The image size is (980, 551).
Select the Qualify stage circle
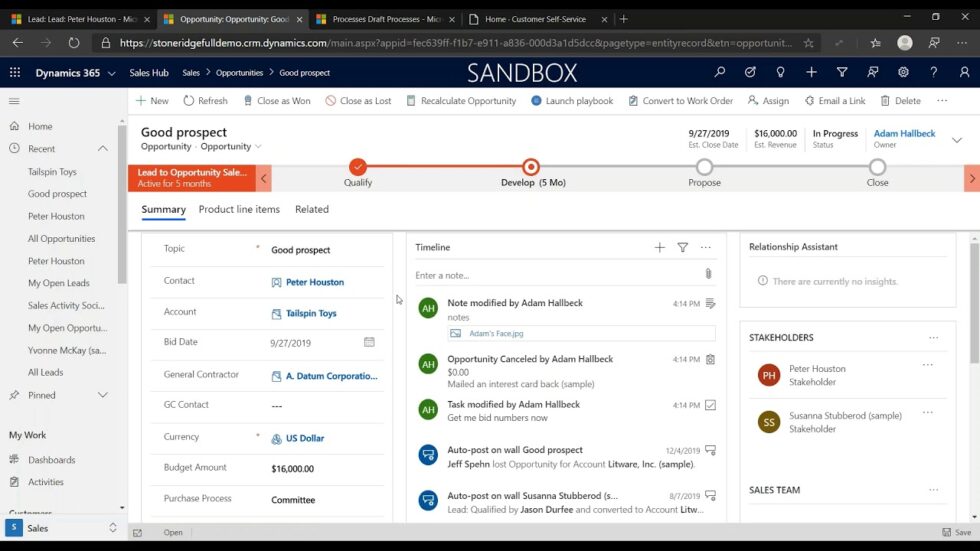coord(358,167)
